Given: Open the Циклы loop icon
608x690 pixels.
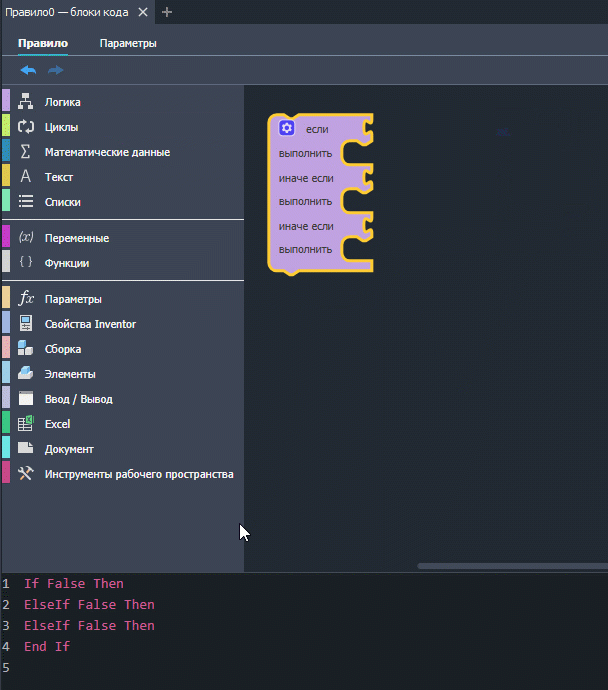Looking at the screenshot, I should point(26,127).
